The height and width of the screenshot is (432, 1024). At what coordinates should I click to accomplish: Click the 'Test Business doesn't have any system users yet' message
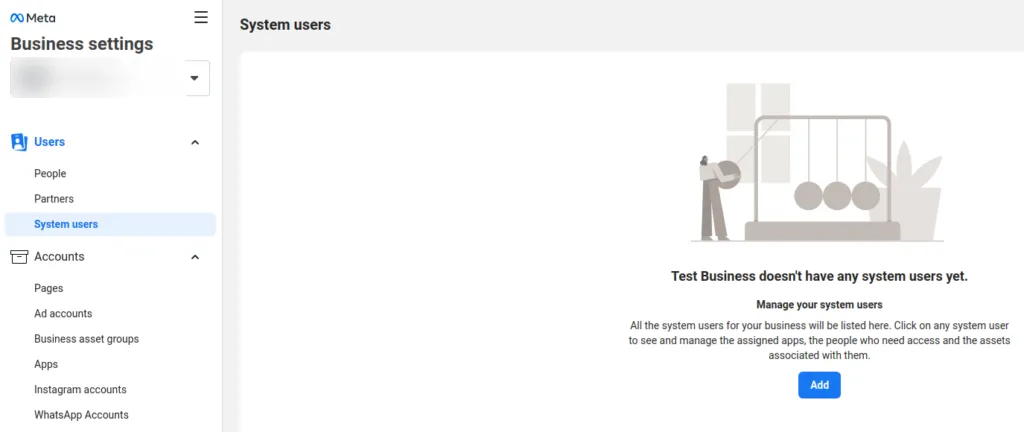point(820,277)
